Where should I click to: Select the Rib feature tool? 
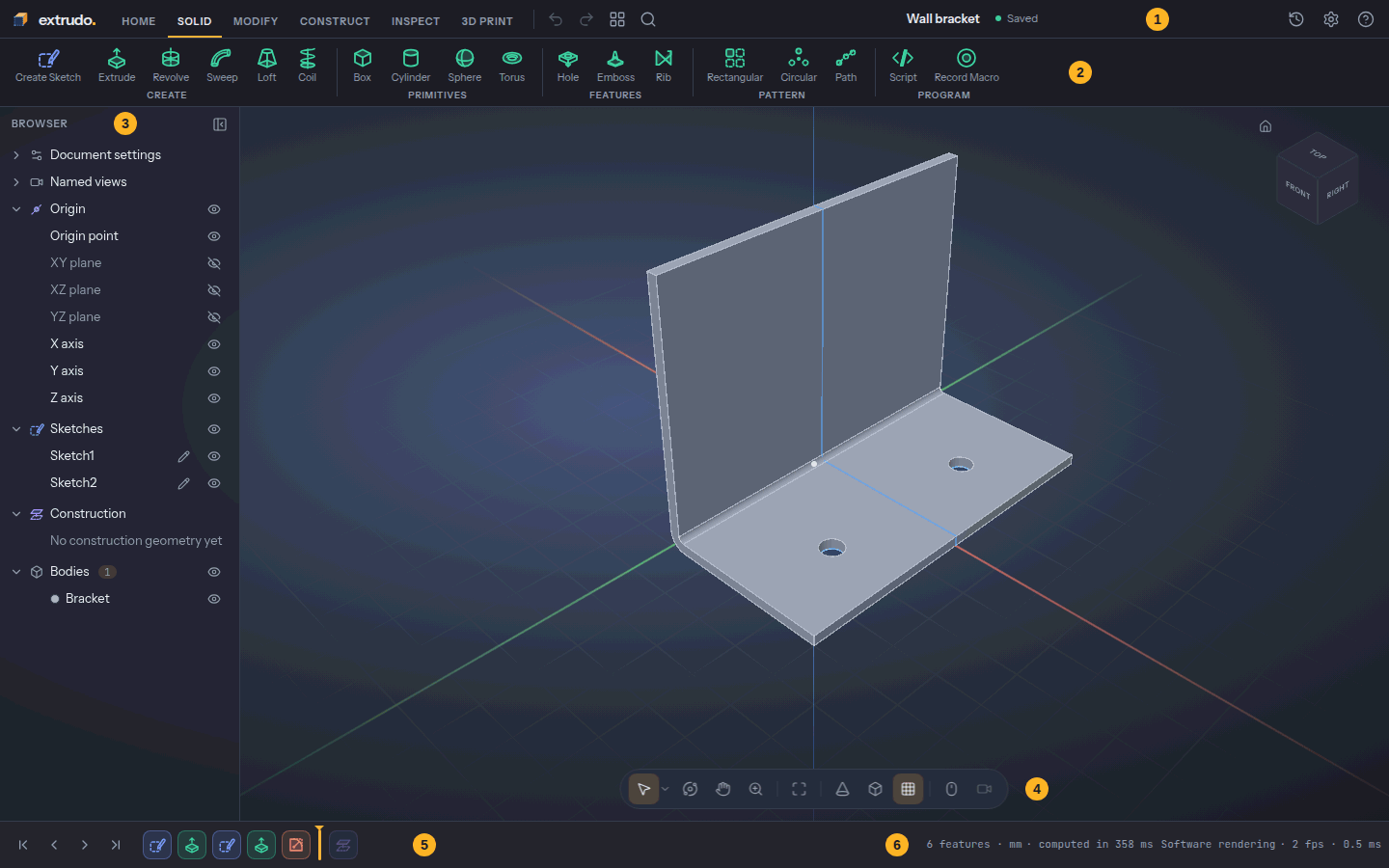664,66
